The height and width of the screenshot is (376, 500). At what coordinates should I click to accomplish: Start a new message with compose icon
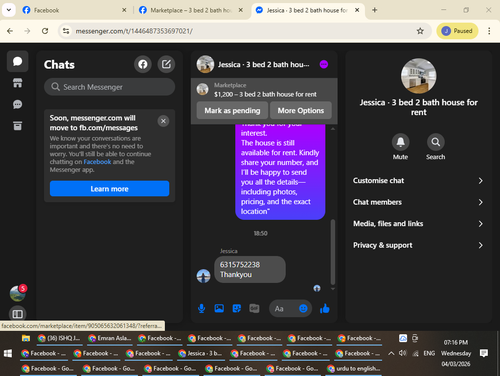[166, 64]
